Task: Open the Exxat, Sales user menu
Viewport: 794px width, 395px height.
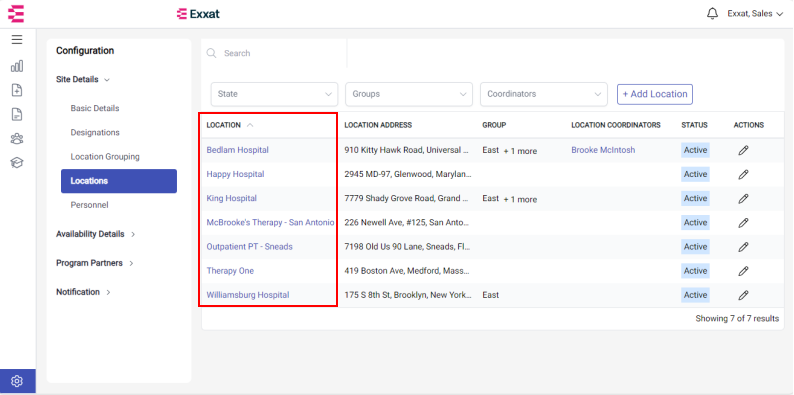Action: click(756, 14)
